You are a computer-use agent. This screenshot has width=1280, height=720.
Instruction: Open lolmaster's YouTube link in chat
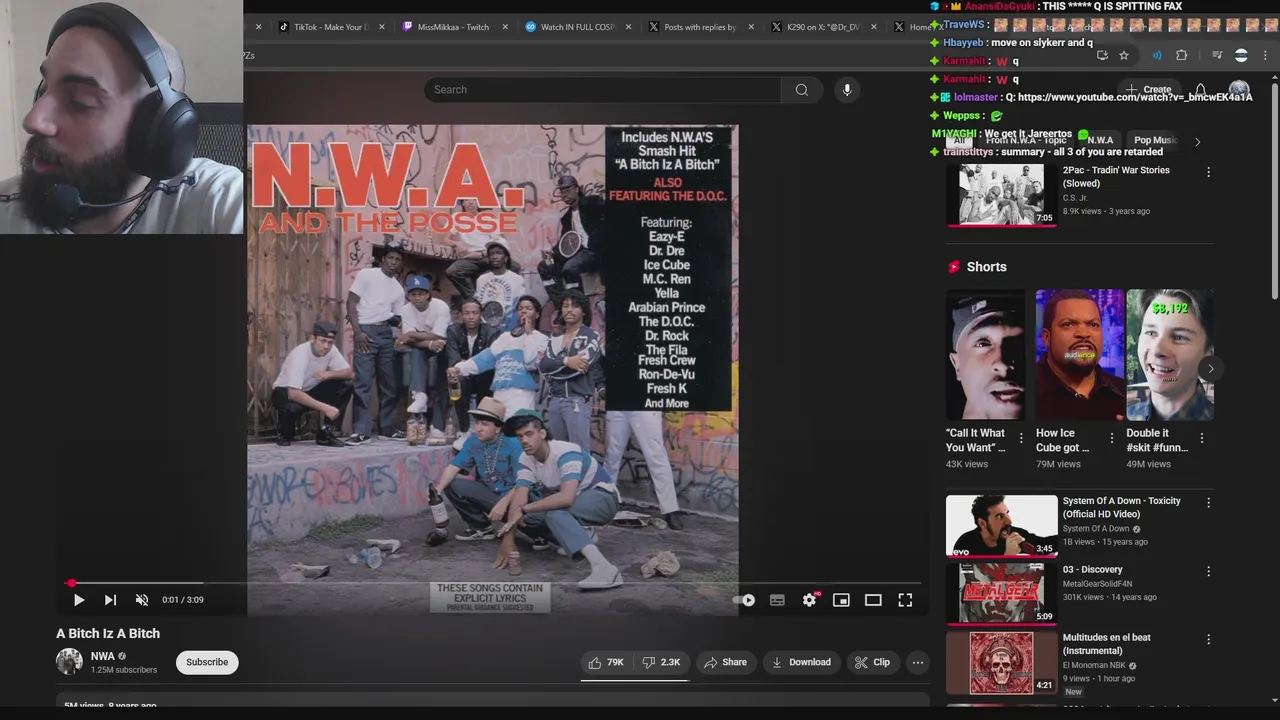1134,97
